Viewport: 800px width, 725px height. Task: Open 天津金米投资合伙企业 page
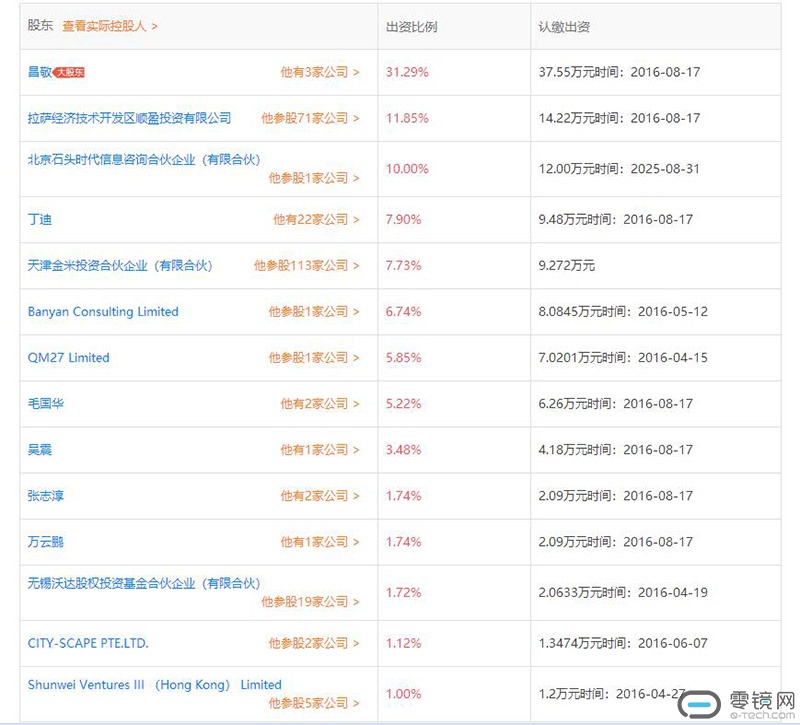coord(120,265)
